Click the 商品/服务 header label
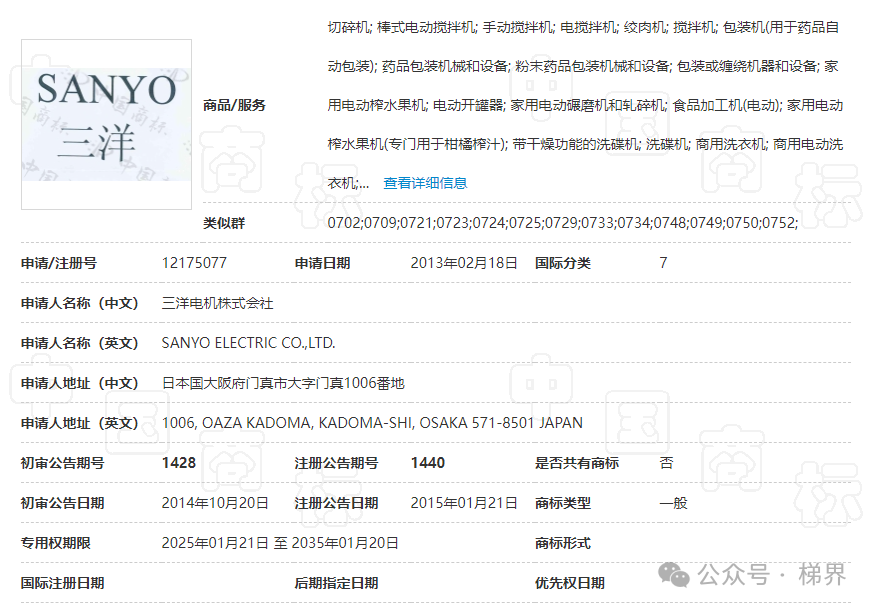Image resolution: width=874 pixels, height=609 pixels. click(x=234, y=104)
